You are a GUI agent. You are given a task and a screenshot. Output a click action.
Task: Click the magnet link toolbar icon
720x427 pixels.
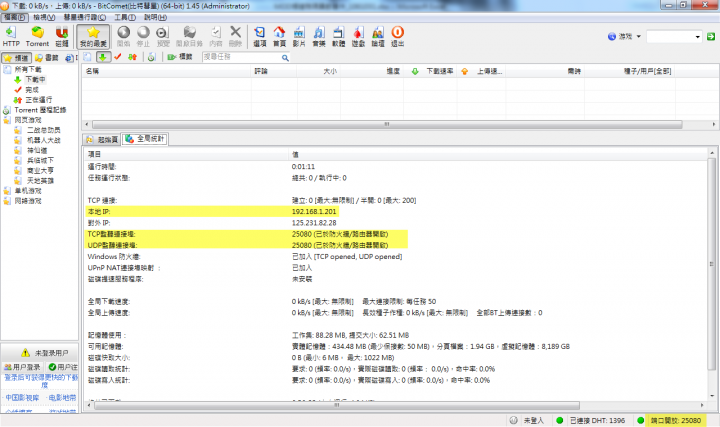click(62, 36)
